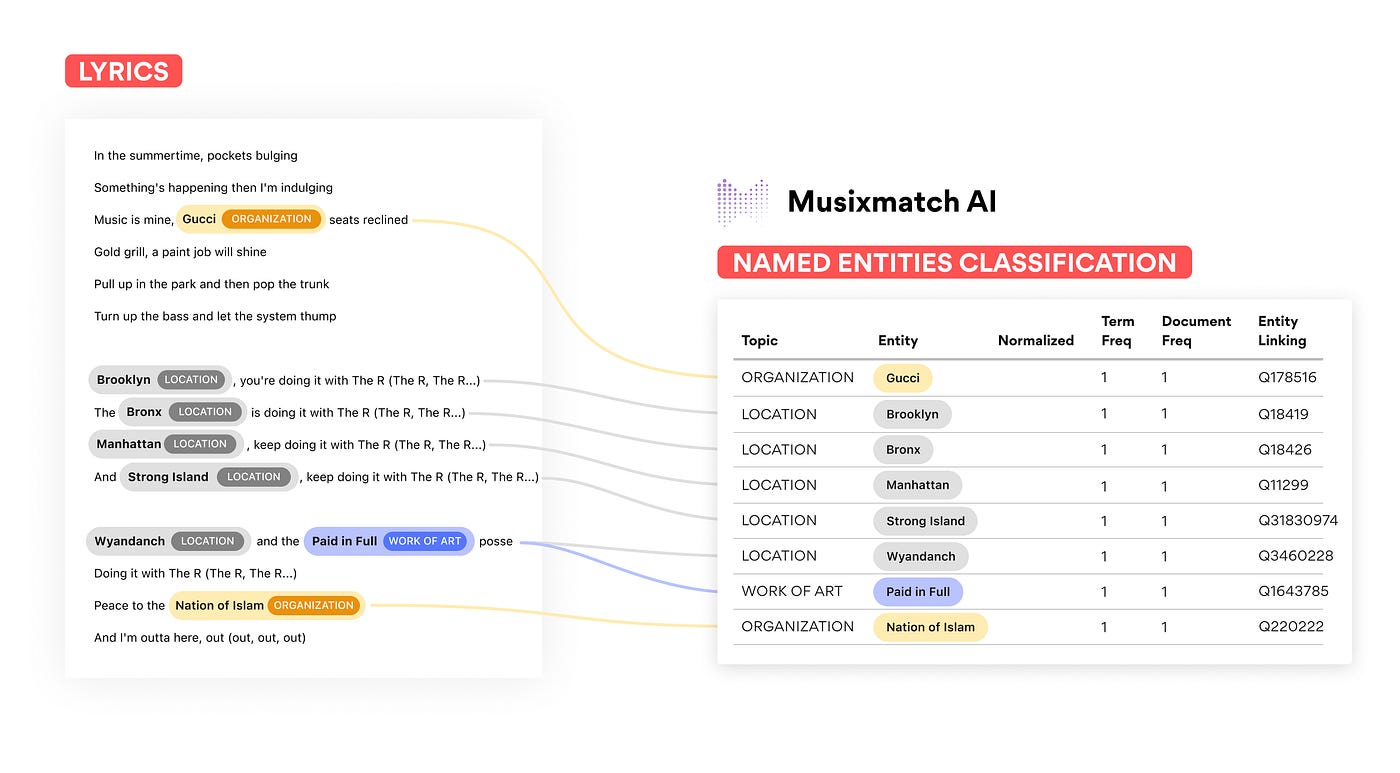Click Paid in Full words in the lyrics
This screenshot has width=1400, height=773.
coord(345,541)
